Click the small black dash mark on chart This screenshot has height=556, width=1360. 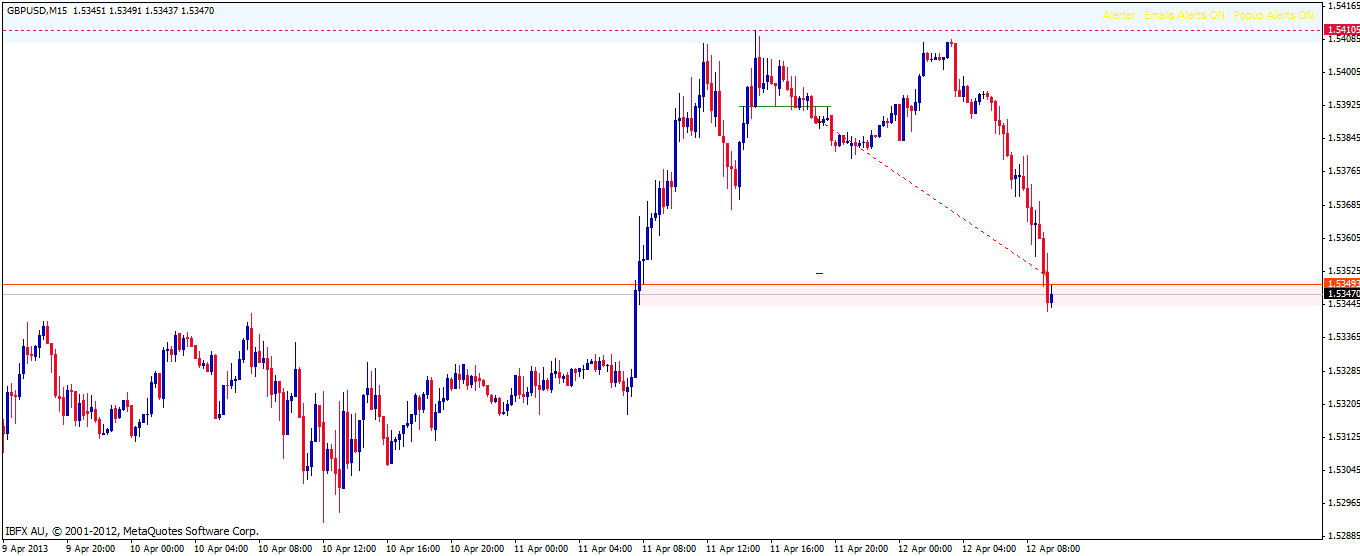point(819,272)
